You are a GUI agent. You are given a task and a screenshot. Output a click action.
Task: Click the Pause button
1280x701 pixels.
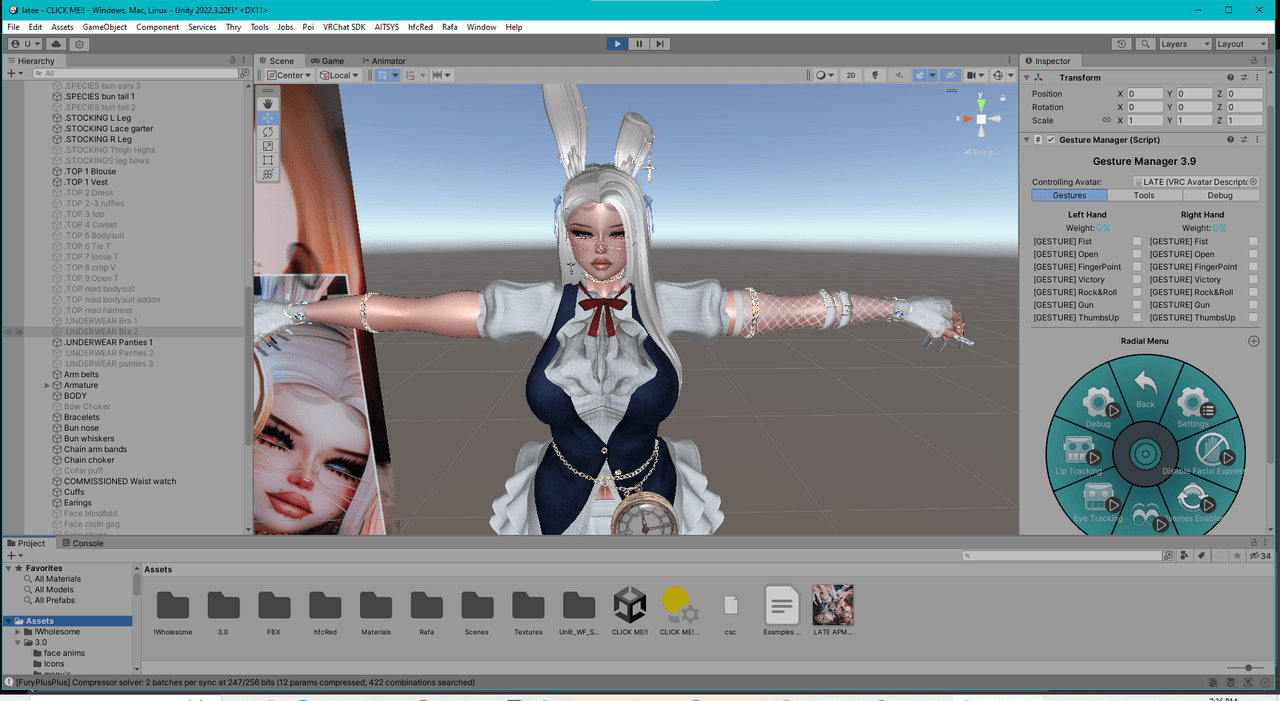[639, 44]
